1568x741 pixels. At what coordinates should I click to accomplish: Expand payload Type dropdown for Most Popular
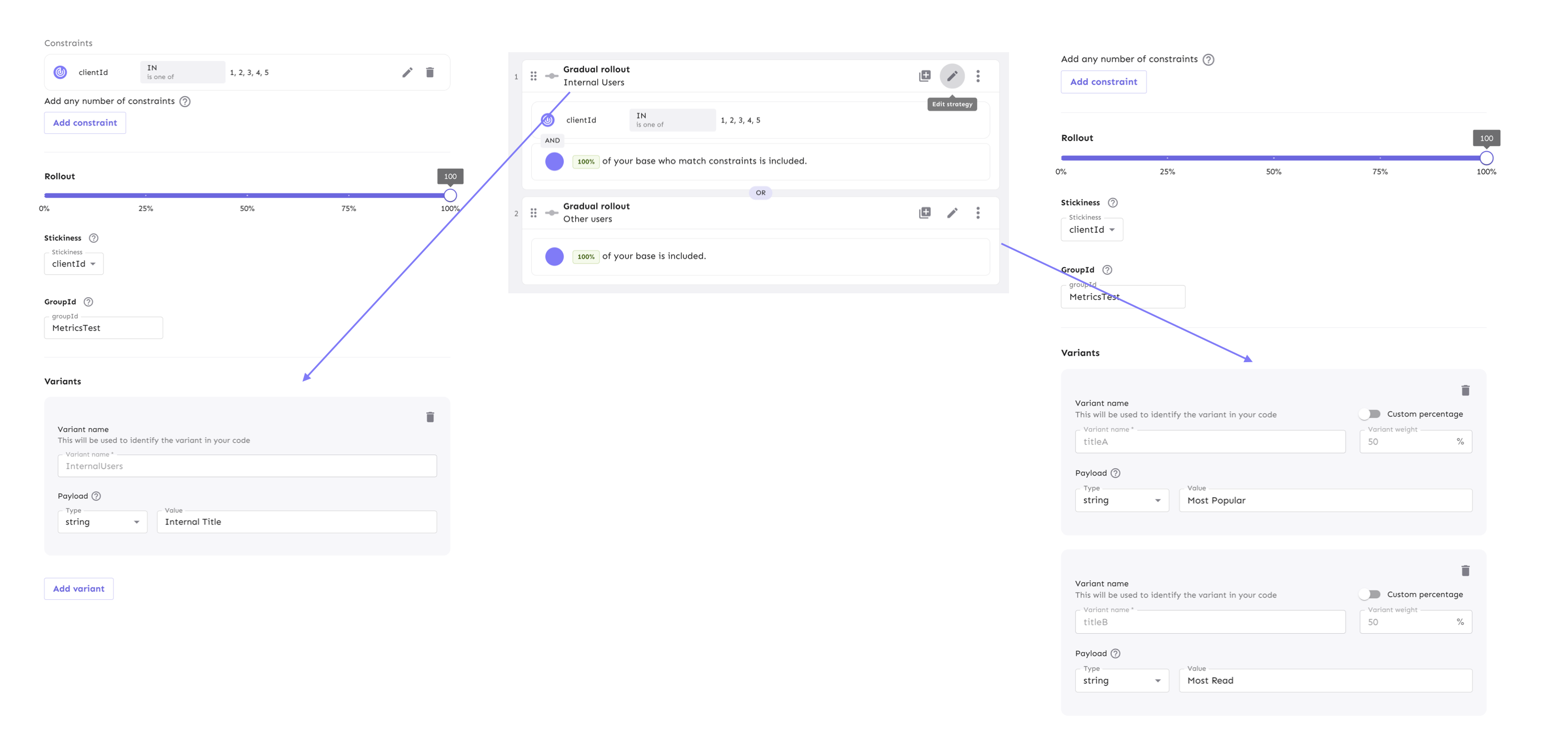pyautogui.click(x=1121, y=500)
